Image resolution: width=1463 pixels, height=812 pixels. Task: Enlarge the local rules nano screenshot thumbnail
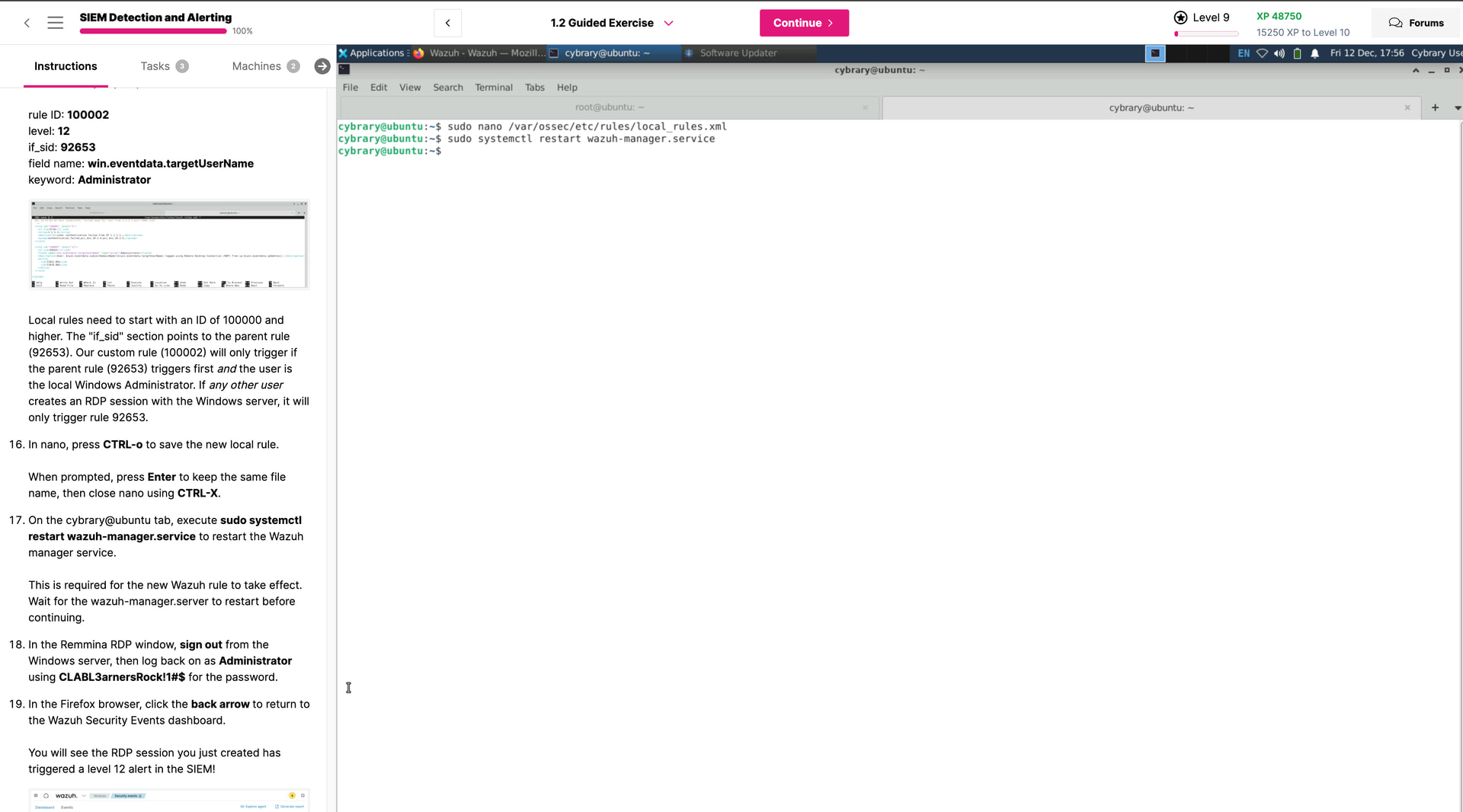coord(168,245)
